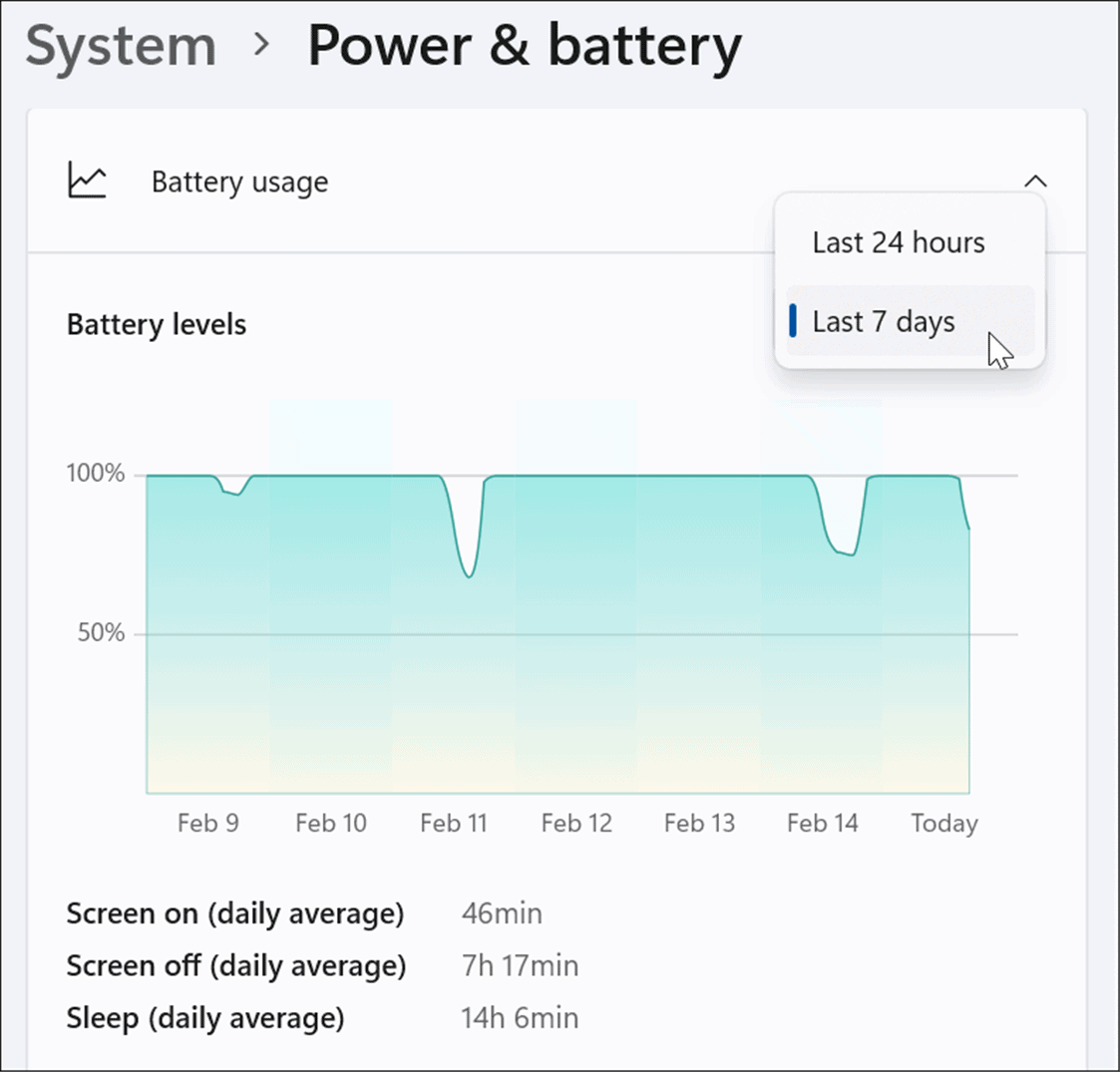
Task: Collapse the Battery usage section chevron
Action: (1035, 181)
